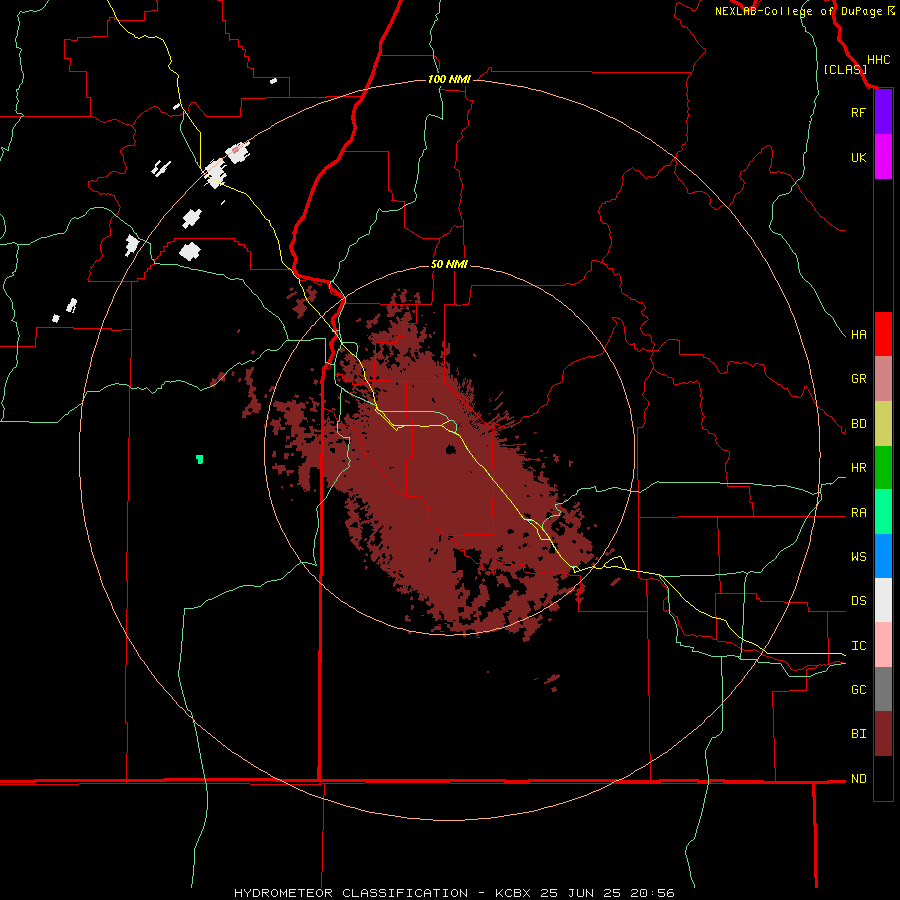This screenshot has width=900, height=900.
Task: Click the Hydrometeor Classification KCBX title text
Action: click(454, 893)
